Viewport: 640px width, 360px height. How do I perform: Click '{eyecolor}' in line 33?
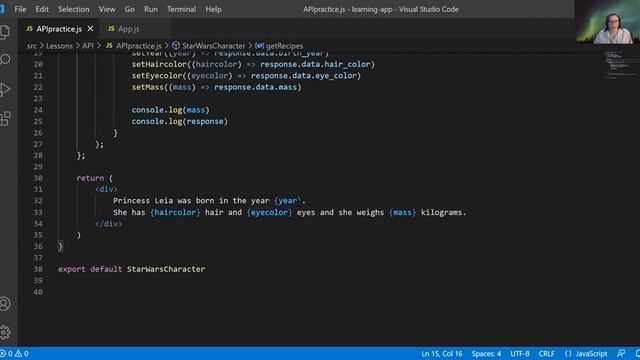point(269,212)
